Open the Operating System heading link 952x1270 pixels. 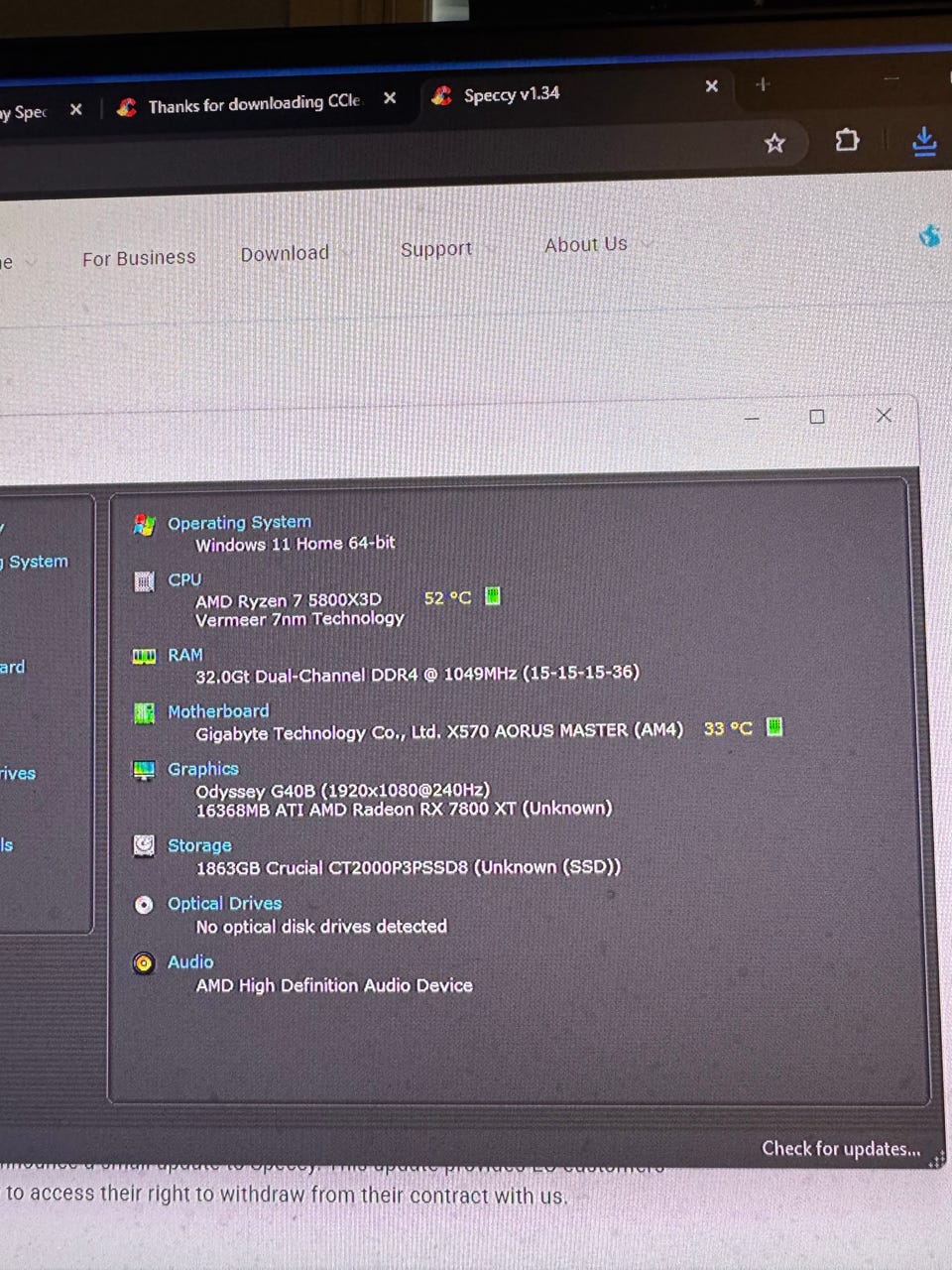coord(239,522)
